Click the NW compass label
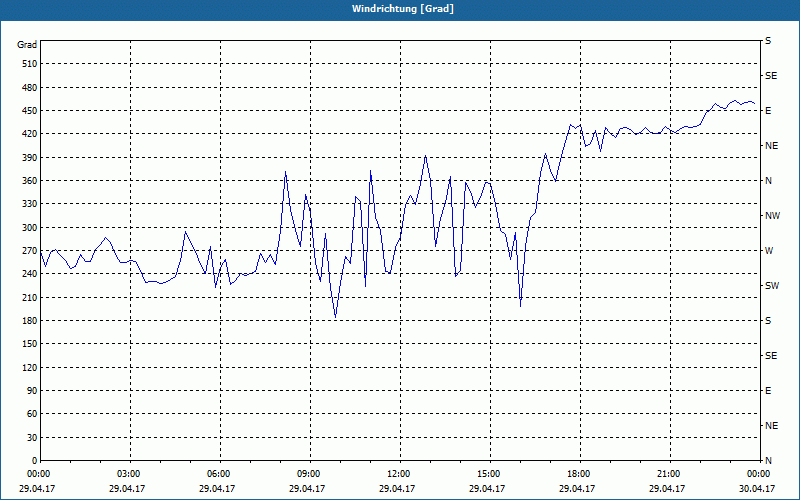This screenshot has height=500, width=800. click(x=772, y=216)
